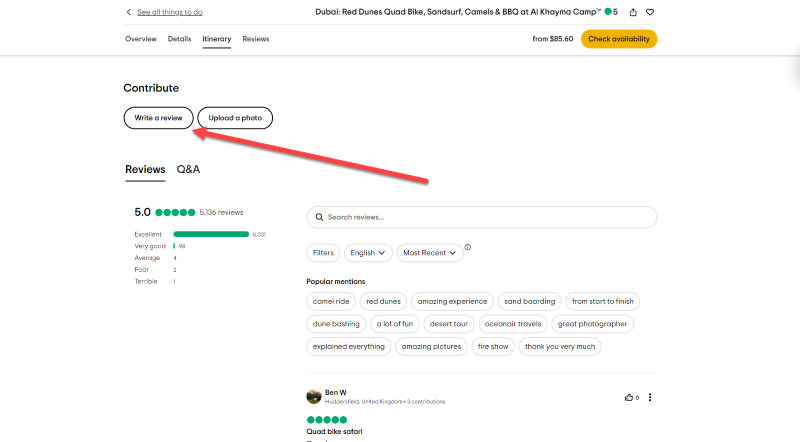This screenshot has width=800, height=442.
Task: Click Ben W's profile avatar
Action: [x=314, y=397]
